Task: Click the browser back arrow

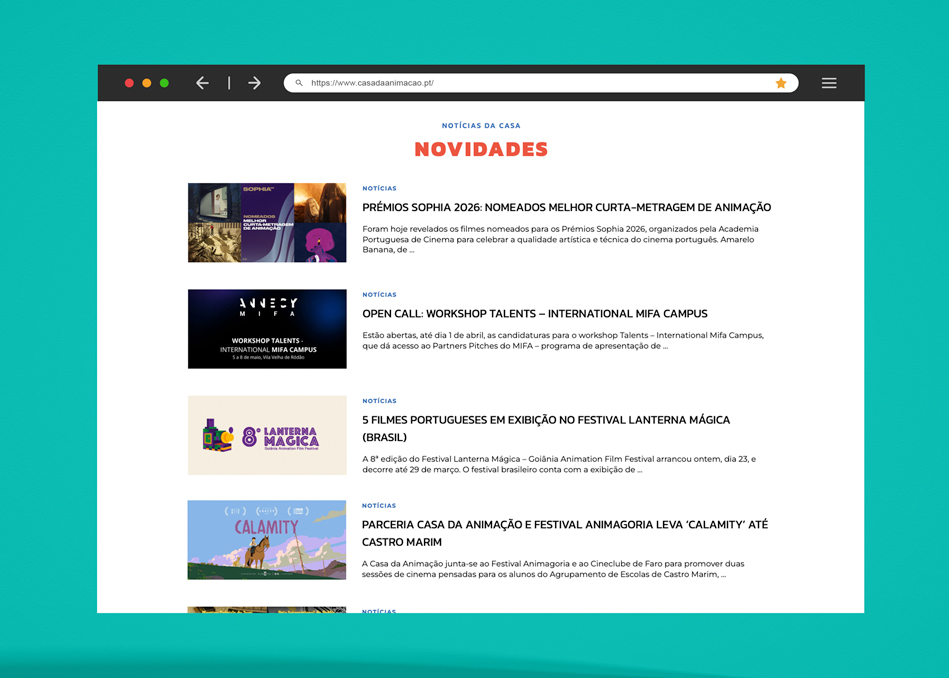Action: (x=202, y=83)
